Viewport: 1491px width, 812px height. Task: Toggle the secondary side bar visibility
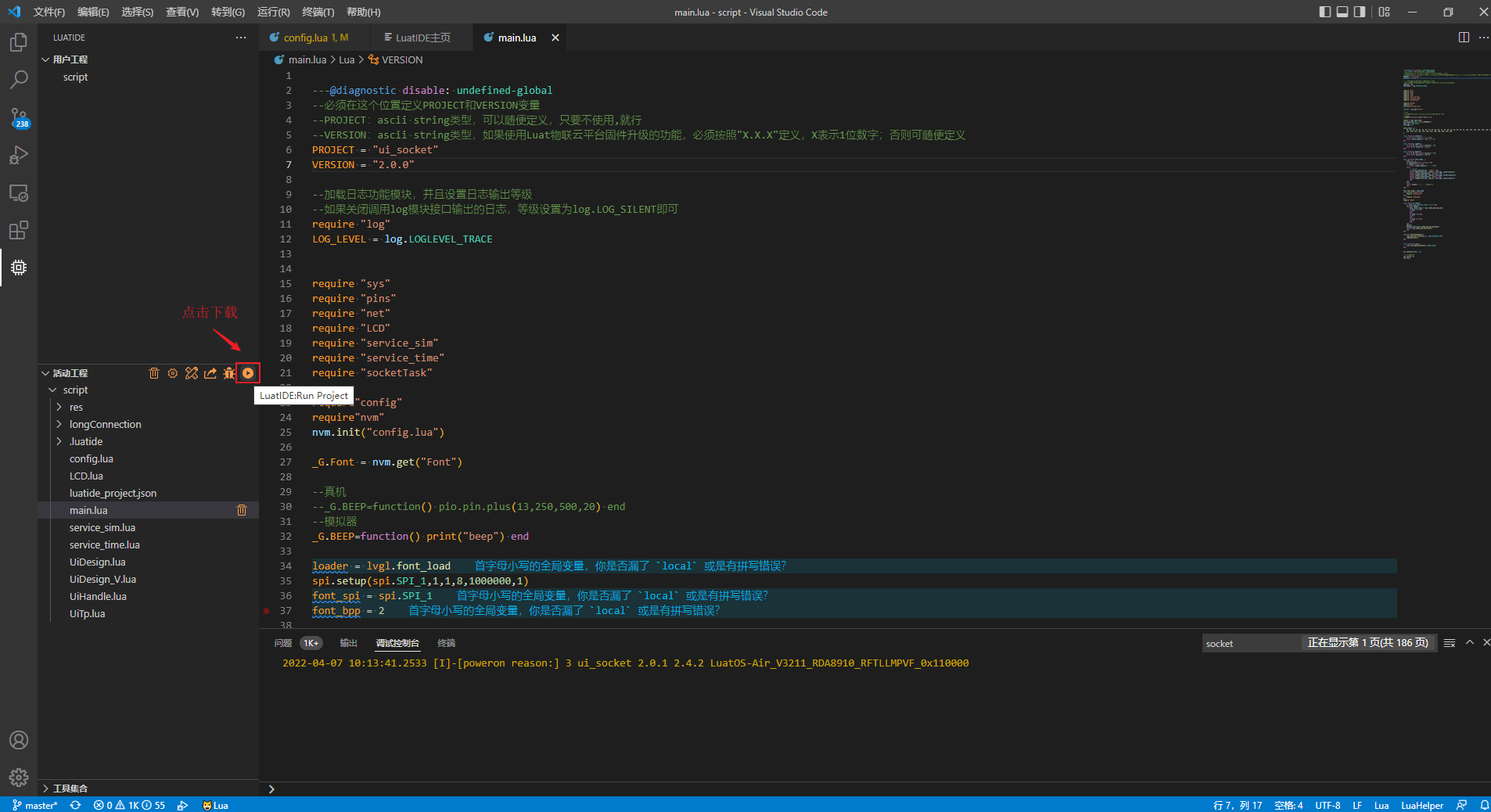1360,12
